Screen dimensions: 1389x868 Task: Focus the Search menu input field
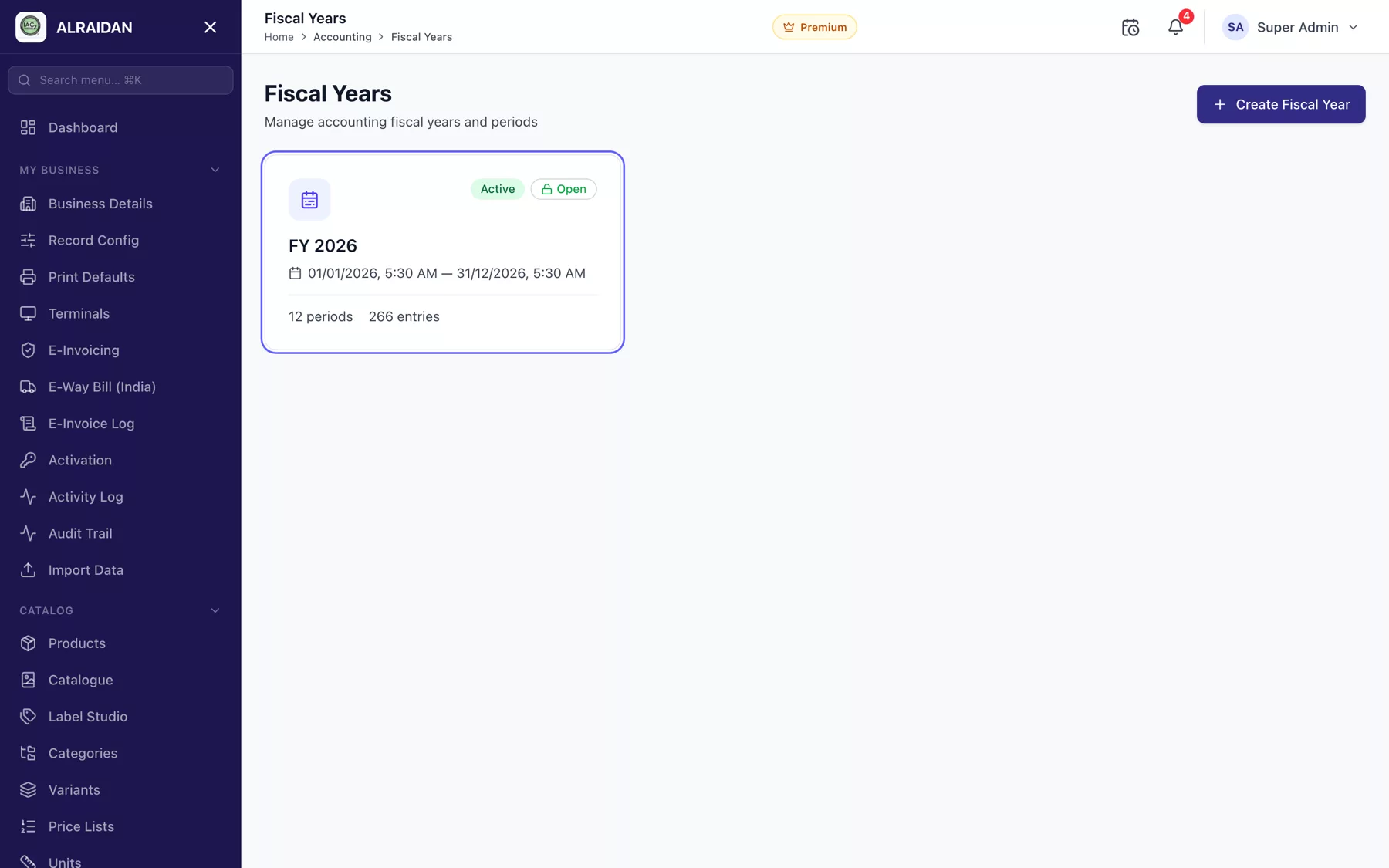120,80
